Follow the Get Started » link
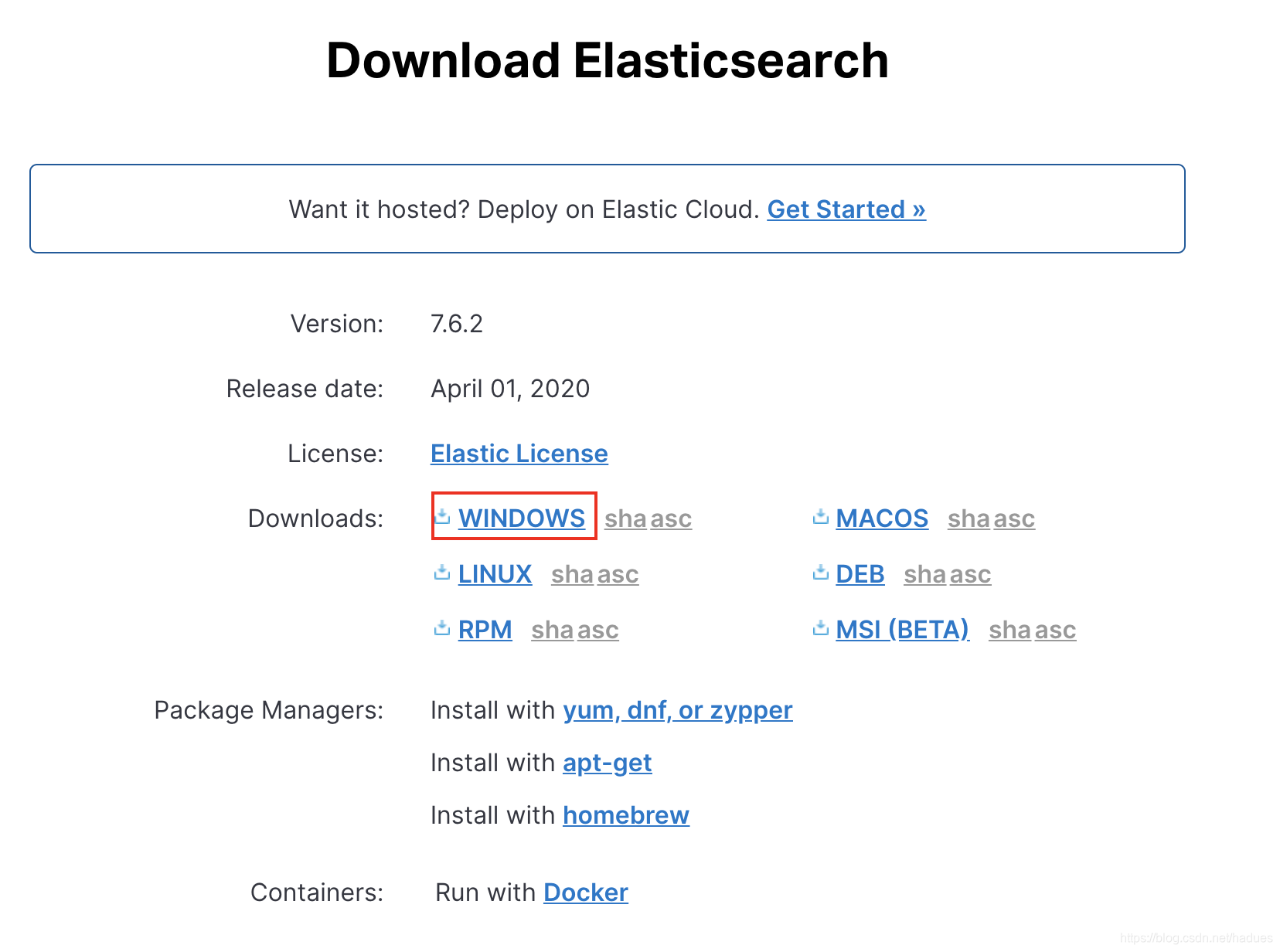Screen dimensions: 1280x952 846,209
